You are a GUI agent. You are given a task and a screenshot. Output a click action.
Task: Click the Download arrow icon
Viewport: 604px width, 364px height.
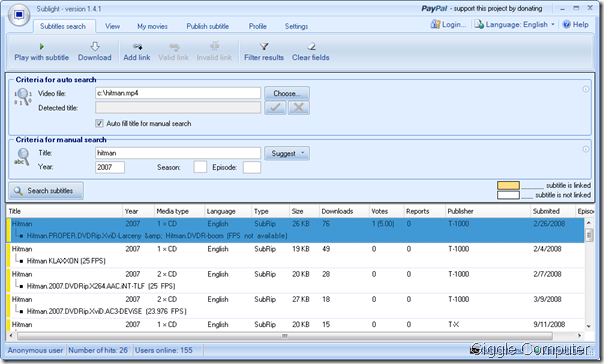tap(95, 47)
